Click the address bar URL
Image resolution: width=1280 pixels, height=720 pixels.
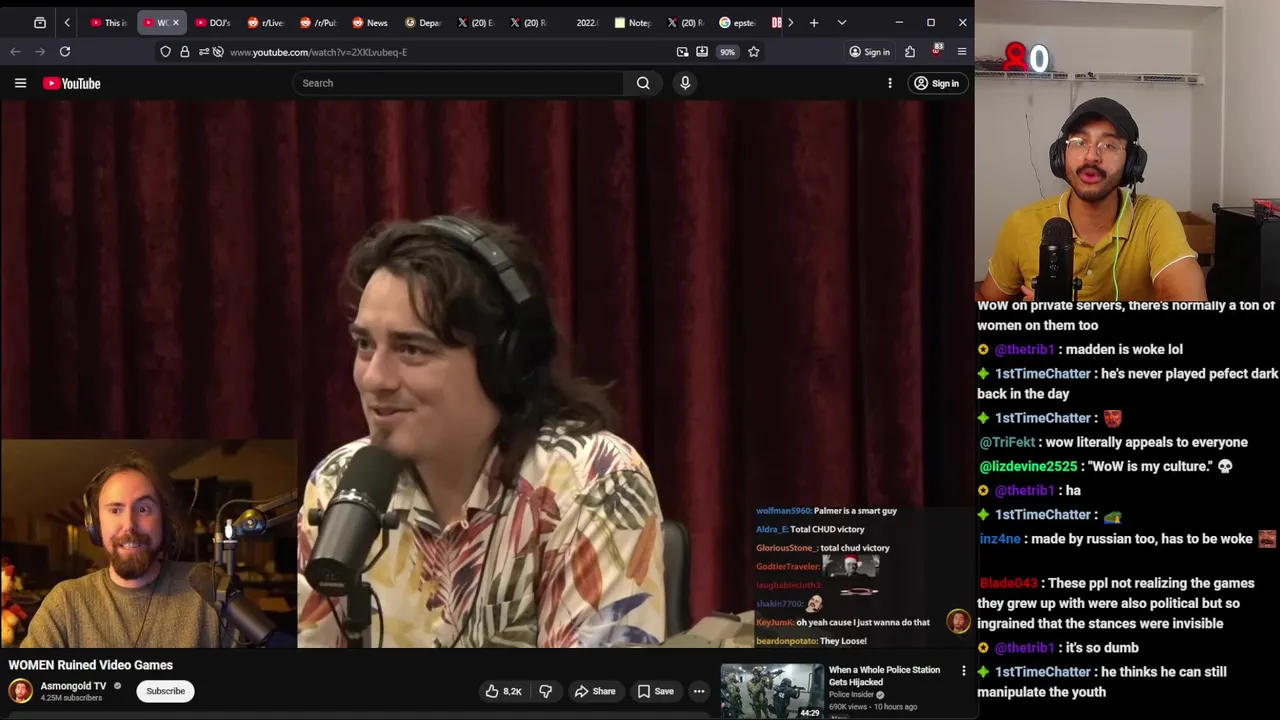[x=318, y=52]
